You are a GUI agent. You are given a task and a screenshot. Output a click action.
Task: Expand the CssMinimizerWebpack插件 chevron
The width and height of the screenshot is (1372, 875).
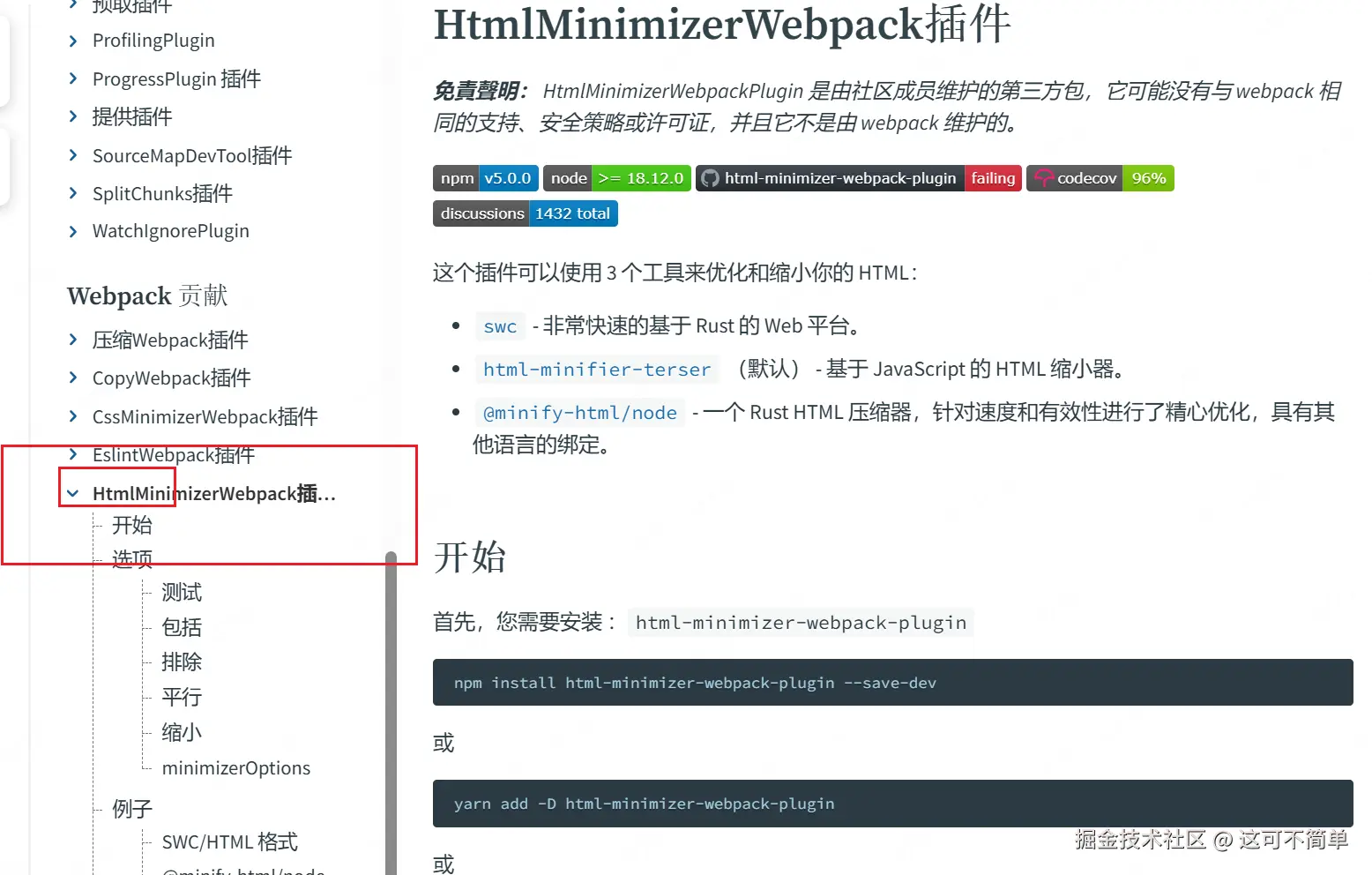73,416
